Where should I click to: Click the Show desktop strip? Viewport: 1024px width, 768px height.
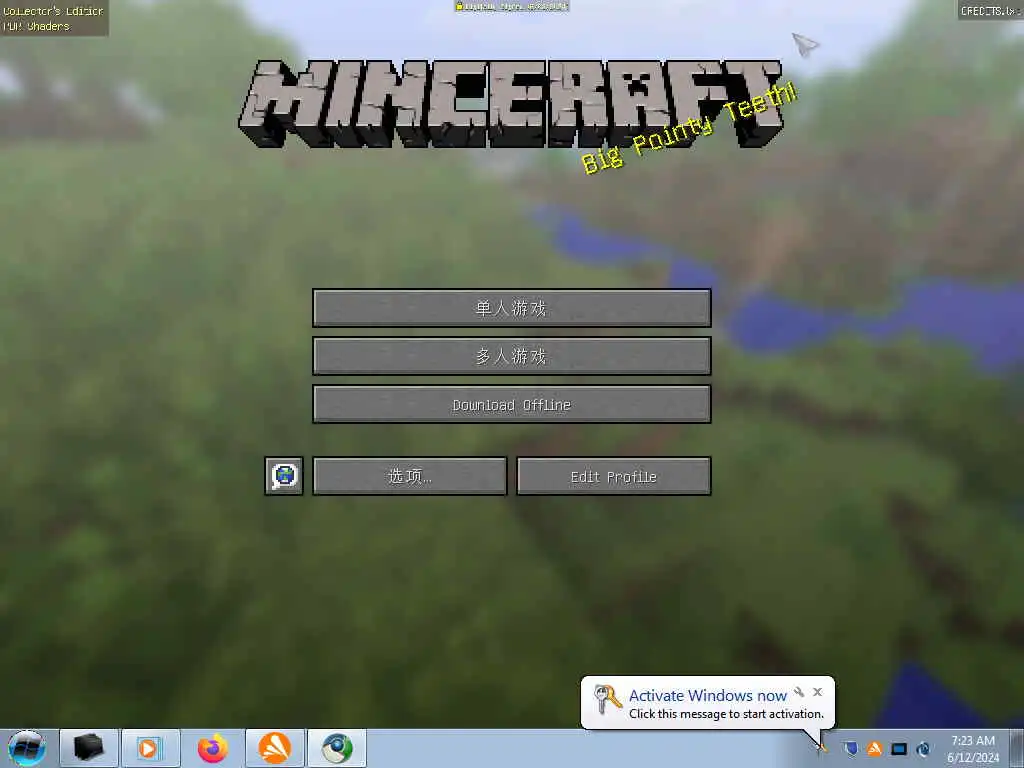(1017, 748)
